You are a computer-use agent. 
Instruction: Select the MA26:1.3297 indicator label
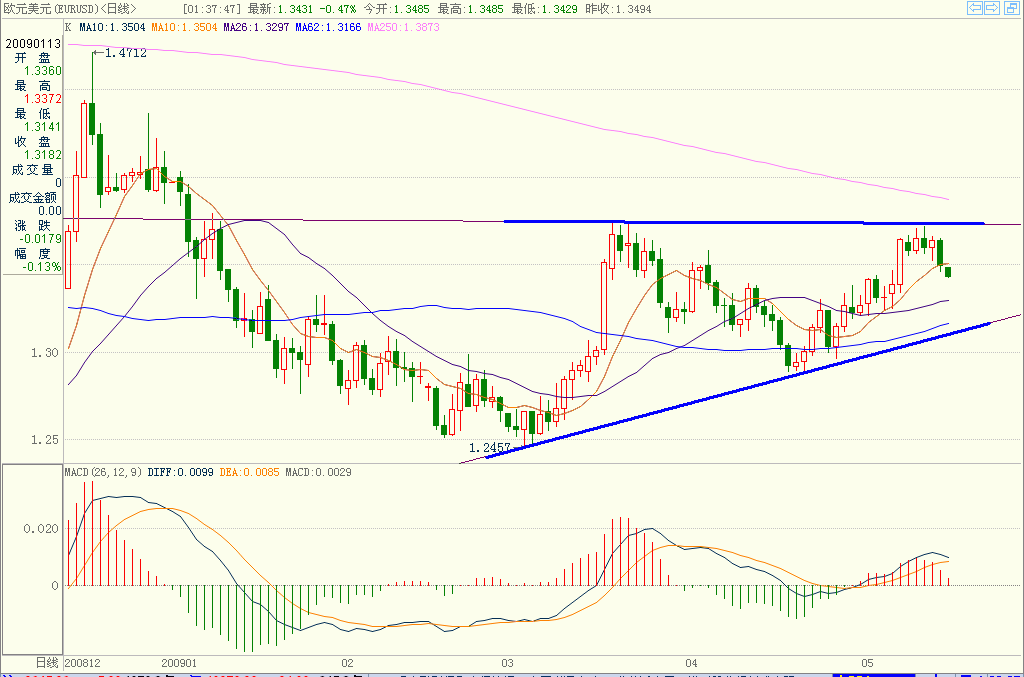click(x=256, y=27)
